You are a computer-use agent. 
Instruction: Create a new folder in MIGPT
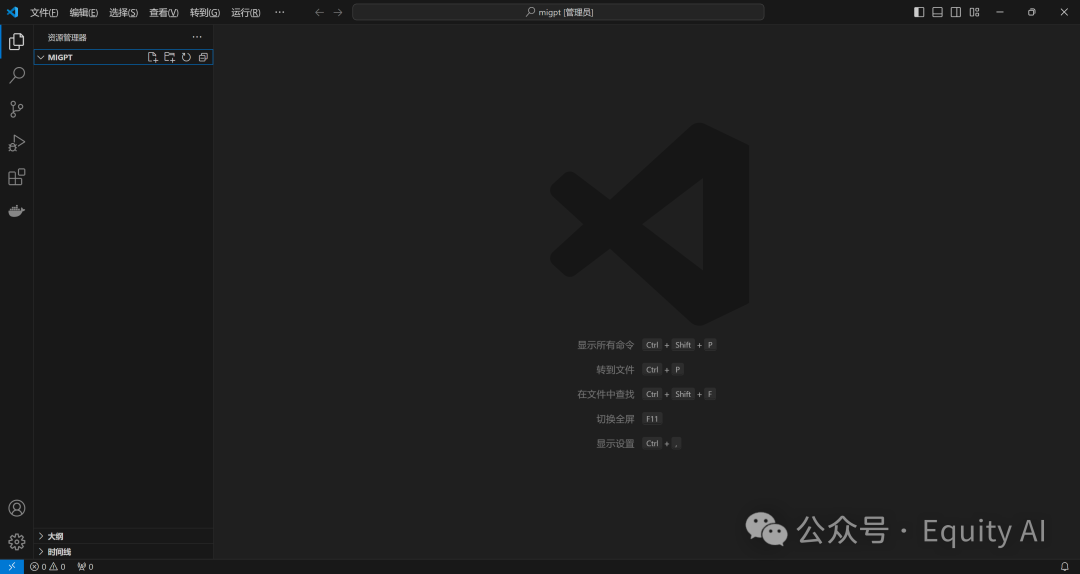tap(169, 57)
